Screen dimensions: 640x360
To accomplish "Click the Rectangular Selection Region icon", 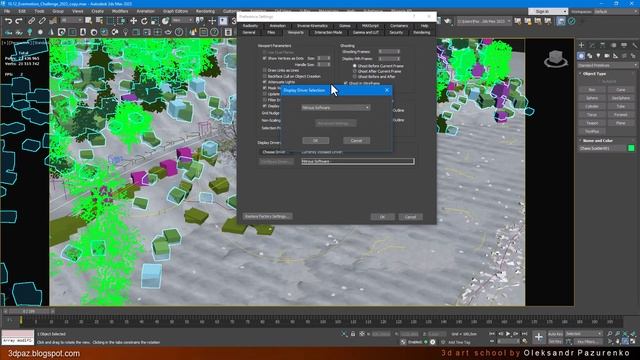I will (x=111, y=21).
